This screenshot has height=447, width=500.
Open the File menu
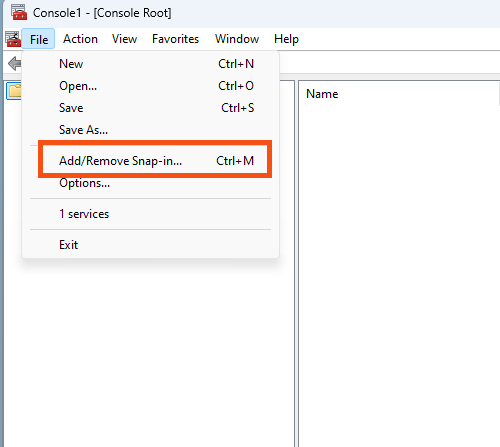click(38, 39)
